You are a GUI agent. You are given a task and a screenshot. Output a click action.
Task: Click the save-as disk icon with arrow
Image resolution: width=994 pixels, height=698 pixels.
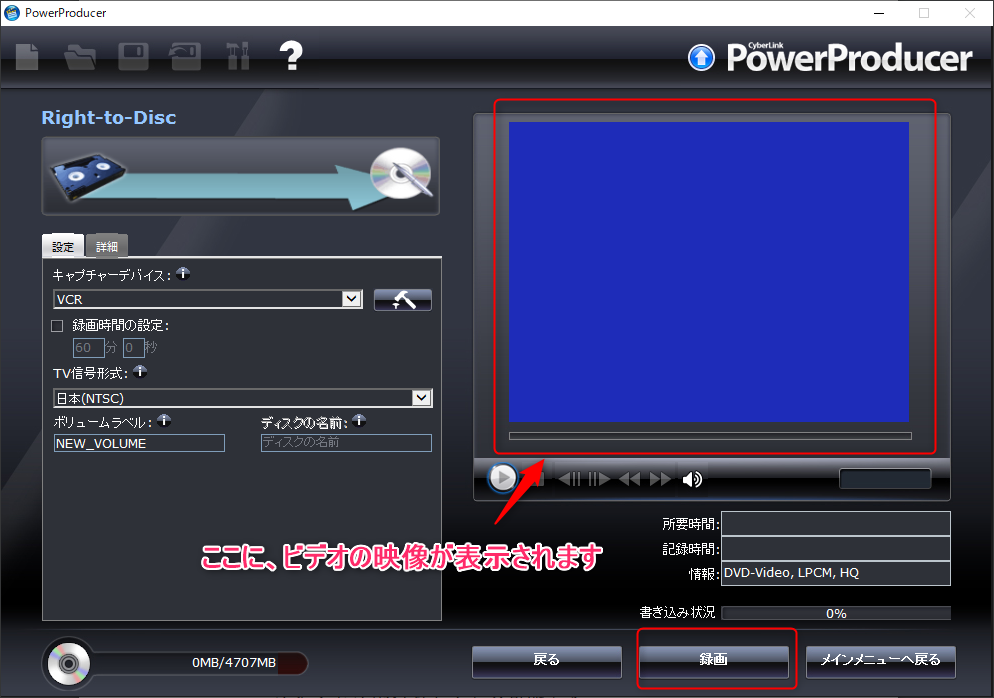click(x=185, y=57)
